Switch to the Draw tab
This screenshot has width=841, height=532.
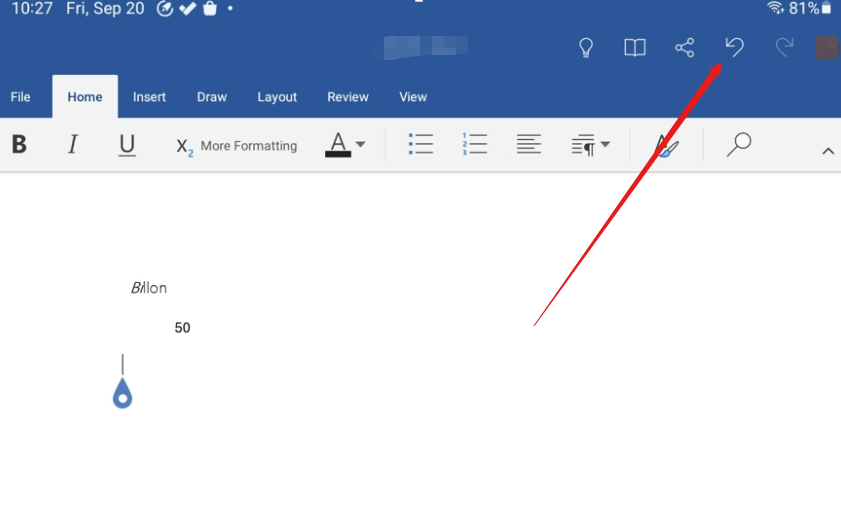click(212, 97)
